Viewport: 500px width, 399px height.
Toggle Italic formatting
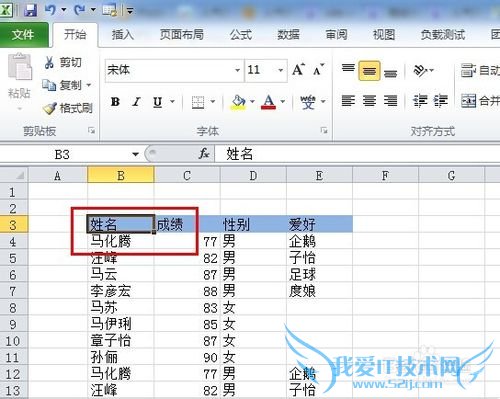pyautogui.click(x=136, y=102)
